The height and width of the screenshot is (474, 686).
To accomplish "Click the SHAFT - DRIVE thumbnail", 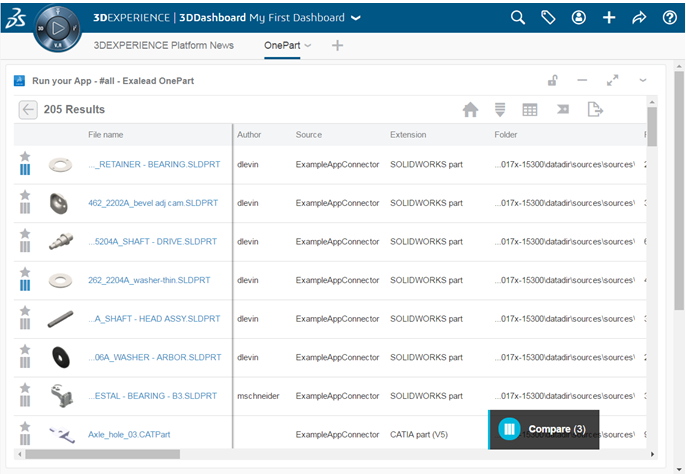I will tap(61, 241).
